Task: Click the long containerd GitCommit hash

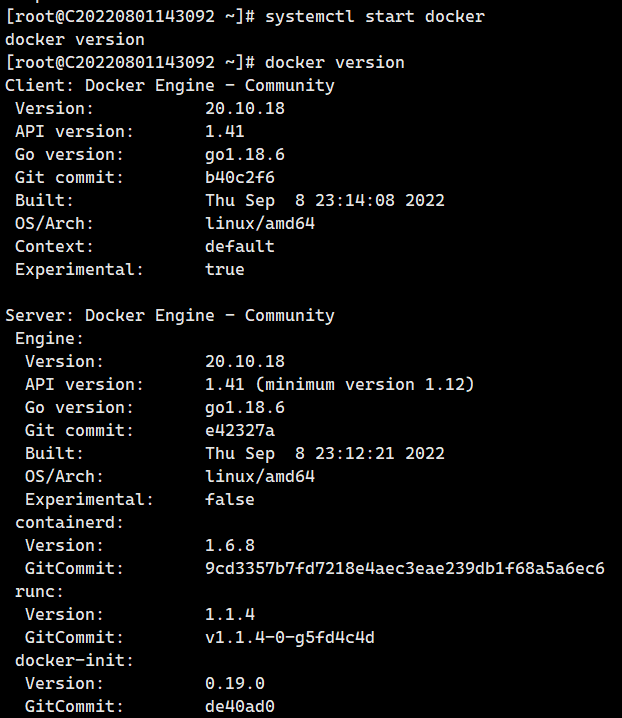Action: point(404,568)
